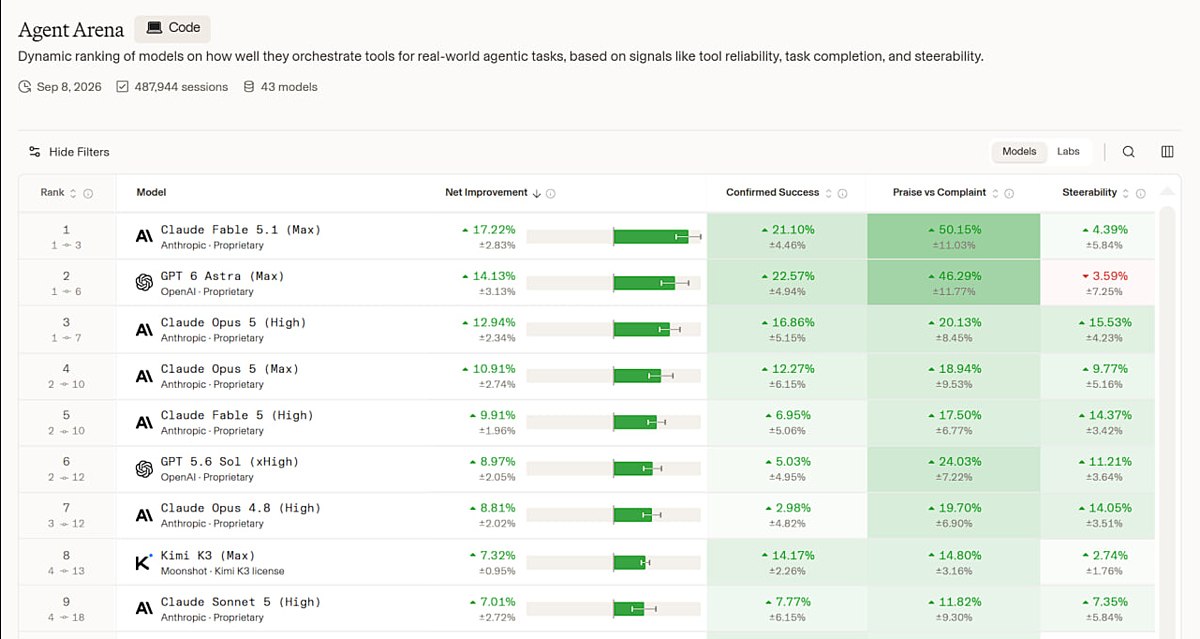The image size is (1200, 639).
Task: Click the info icon beside Net Improvement
Action: [551, 193]
